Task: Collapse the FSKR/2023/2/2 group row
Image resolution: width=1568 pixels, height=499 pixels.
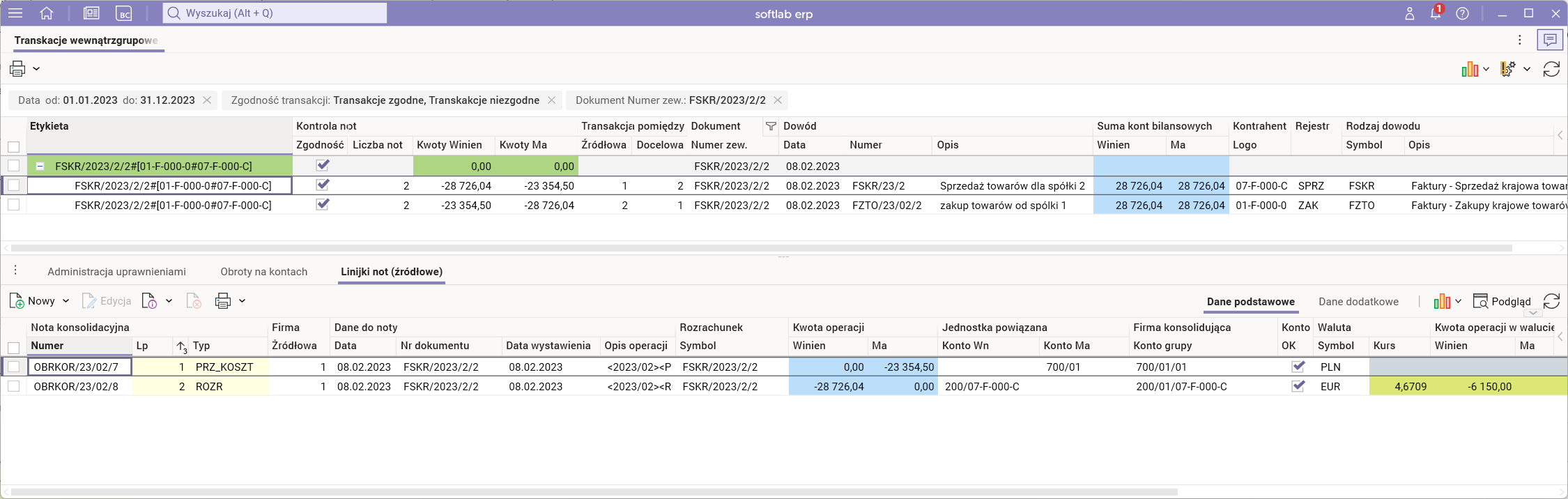Action: coord(40,167)
